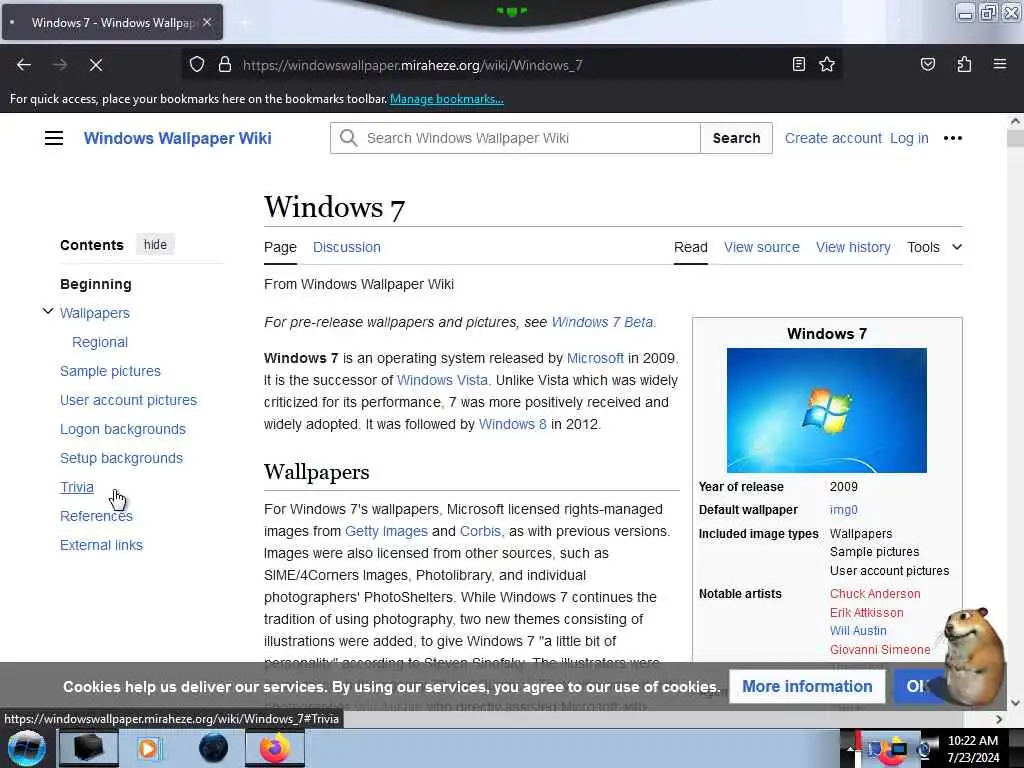Switch to Firefox in the taskbar
The width and height of the screenshot is (1024, 768).
[275, 748]
